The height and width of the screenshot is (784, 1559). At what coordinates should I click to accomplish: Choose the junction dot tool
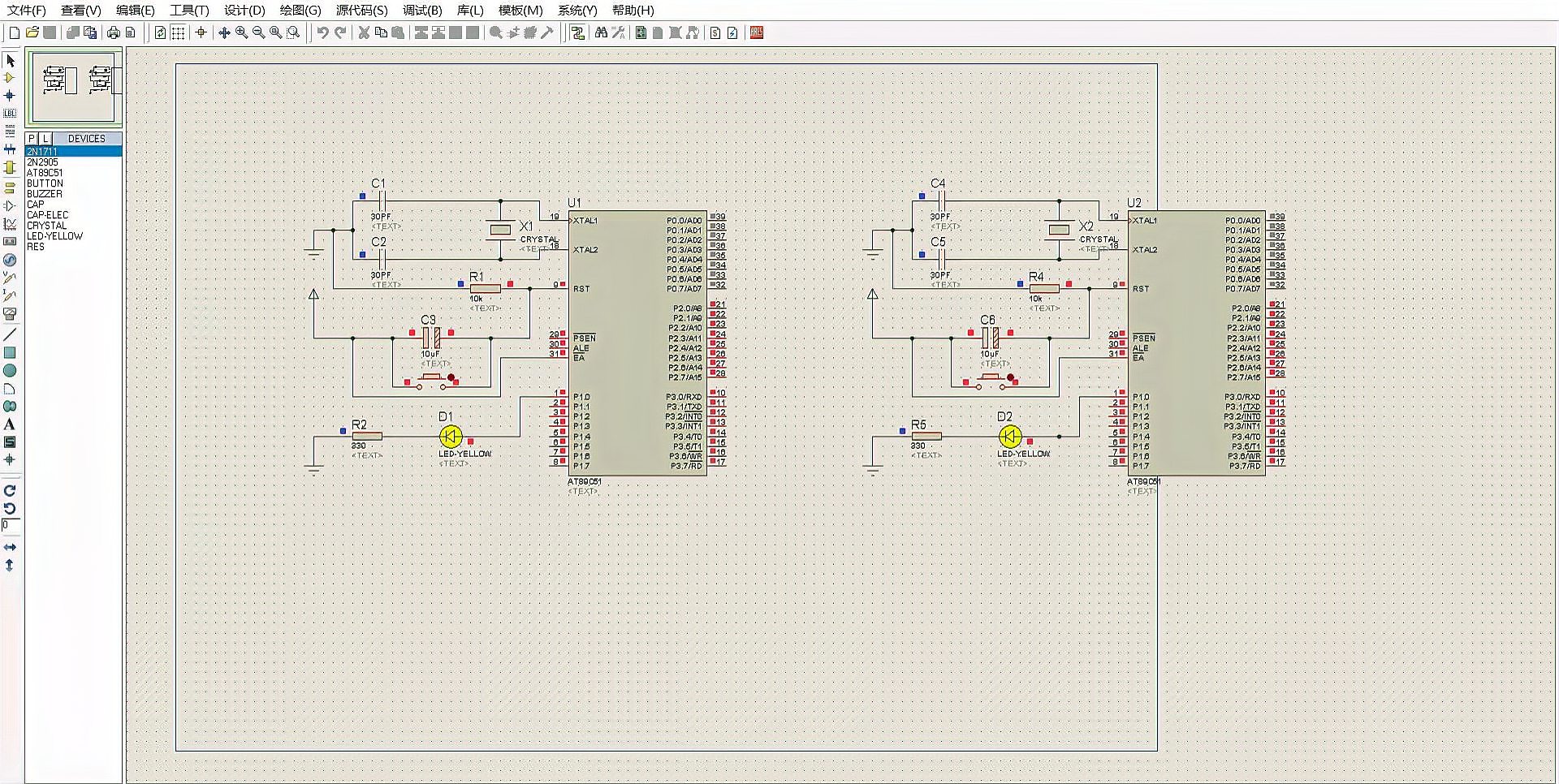click(10, 96)
